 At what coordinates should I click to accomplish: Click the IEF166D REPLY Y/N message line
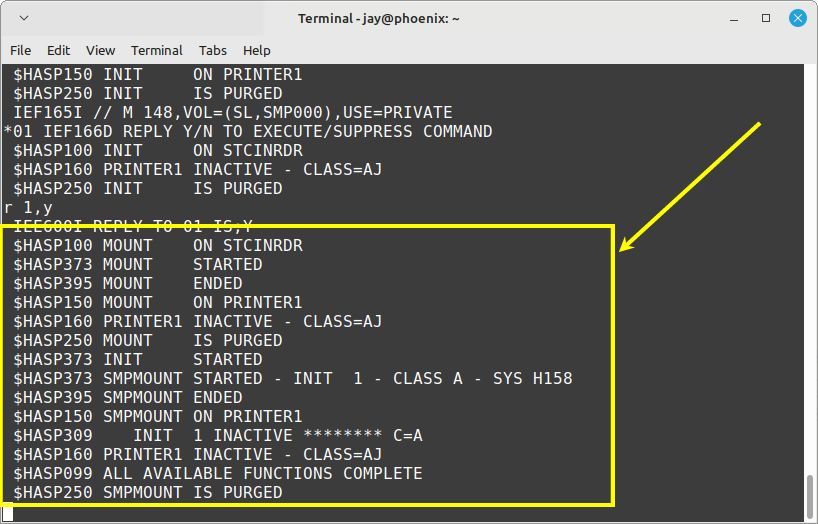point(248,132)
